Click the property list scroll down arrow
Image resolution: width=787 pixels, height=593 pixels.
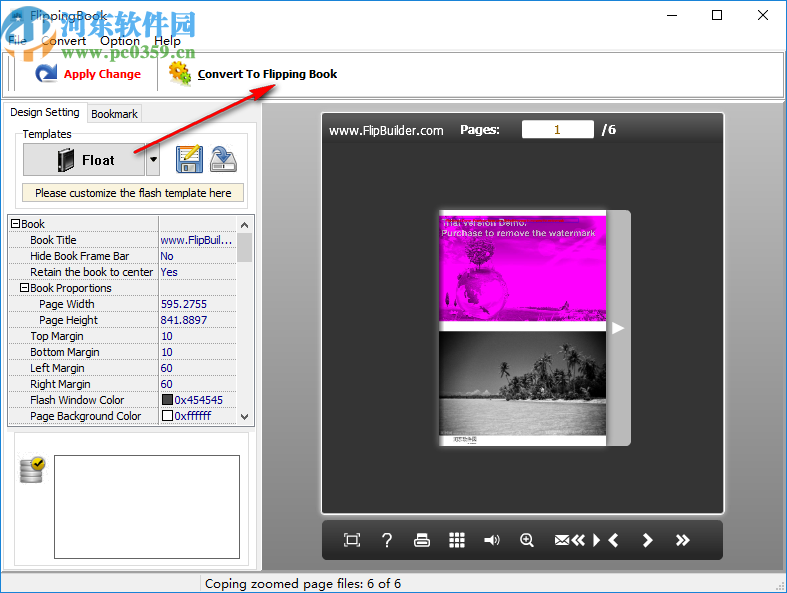point(244,417)
